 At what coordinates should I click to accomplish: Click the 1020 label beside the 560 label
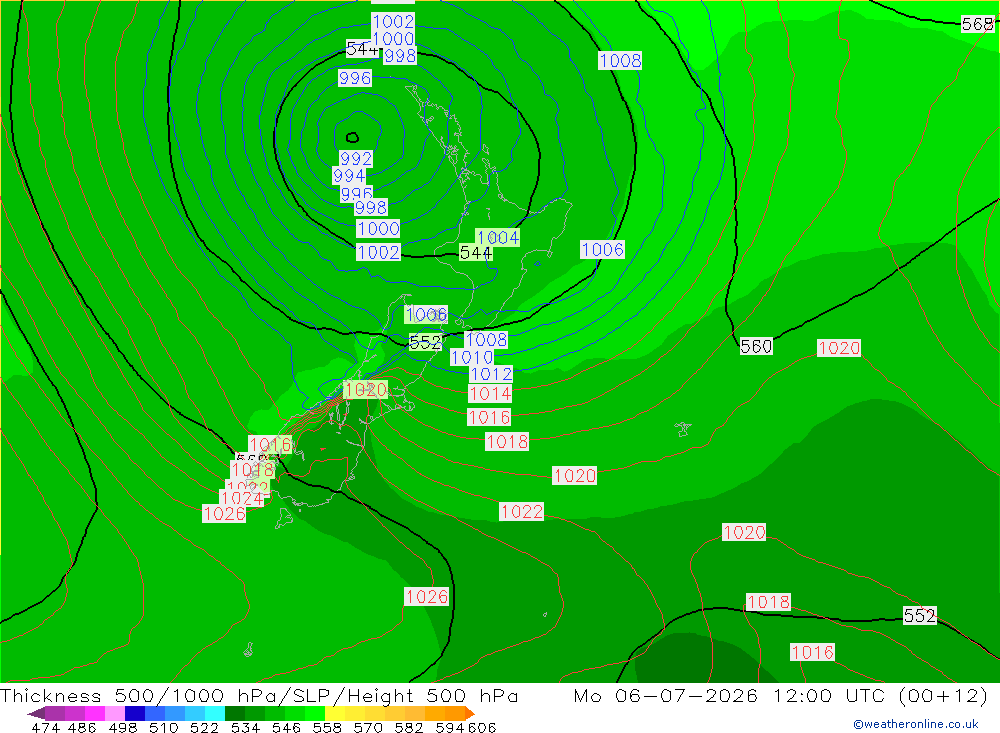(x=839, y=348)
